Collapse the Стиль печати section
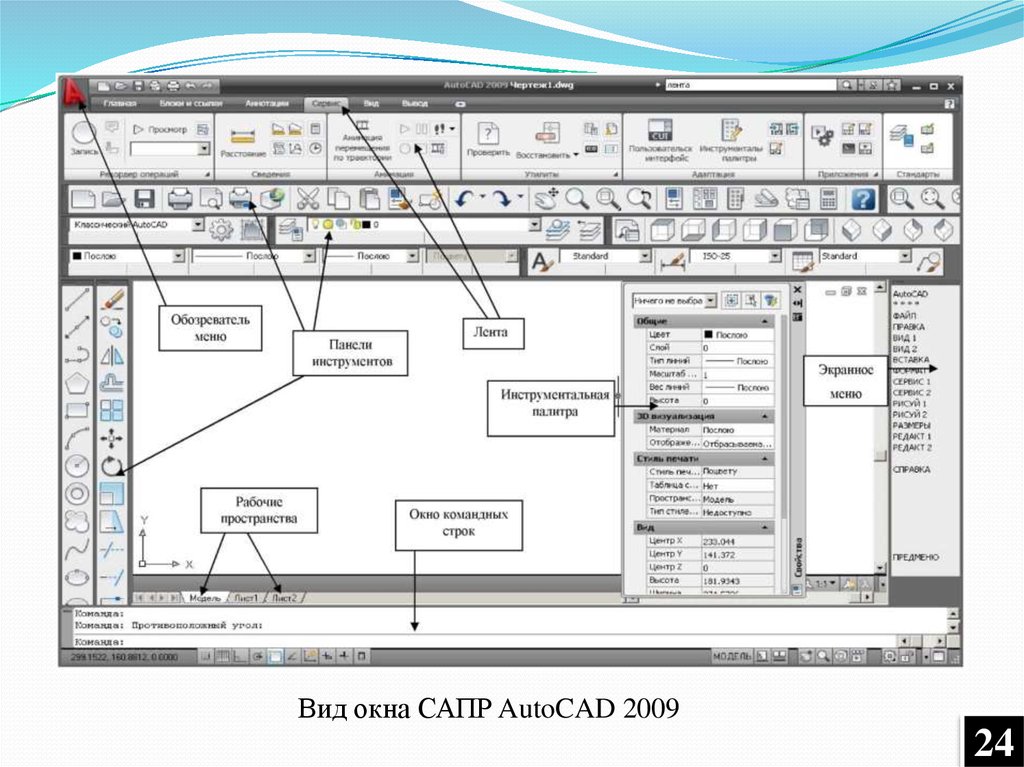 pyautogui.click(x=764, y=459)
